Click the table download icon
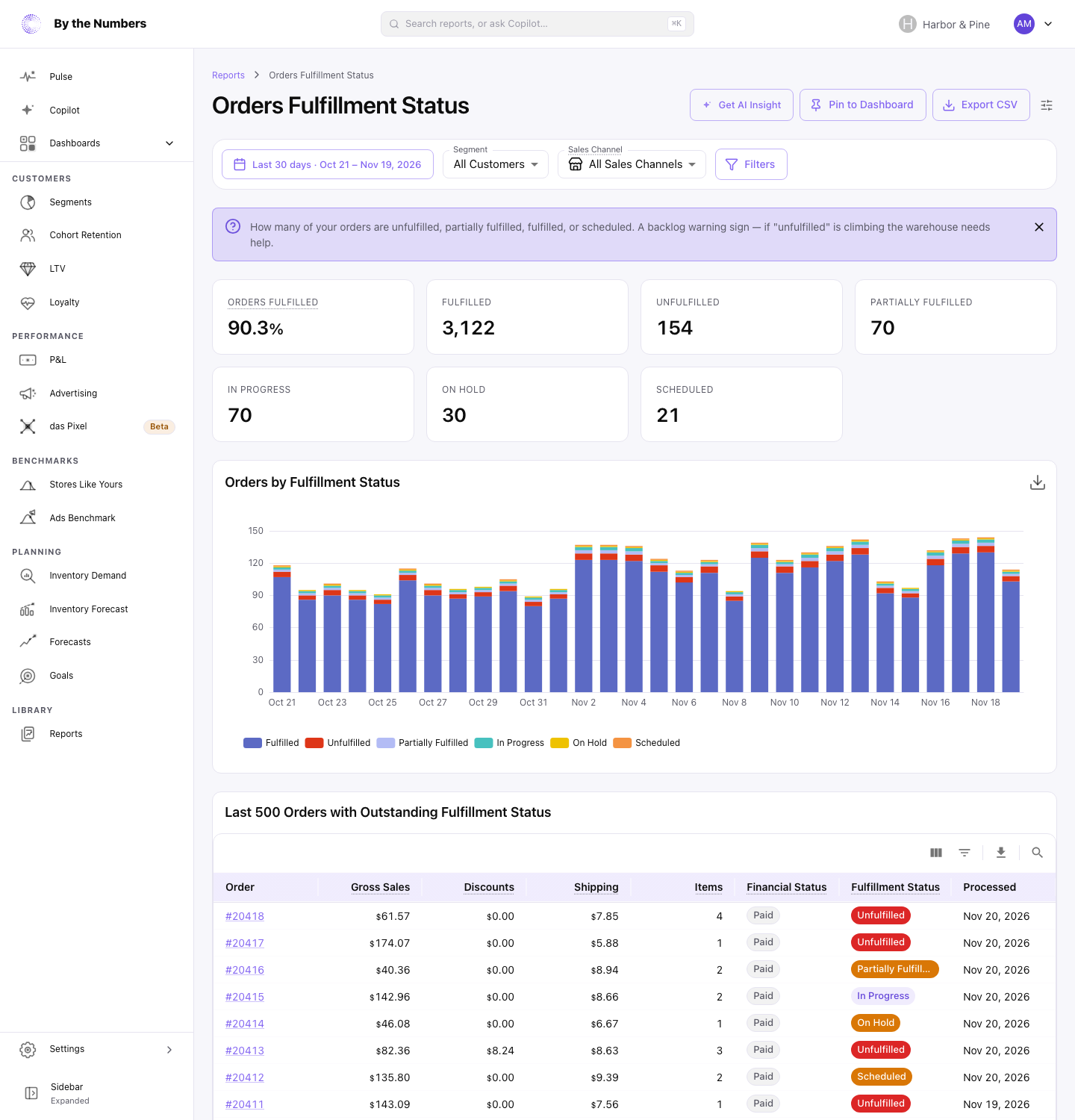Image resolution: width=1075 pixels, height=1120 pixels. coord(1001,853)
